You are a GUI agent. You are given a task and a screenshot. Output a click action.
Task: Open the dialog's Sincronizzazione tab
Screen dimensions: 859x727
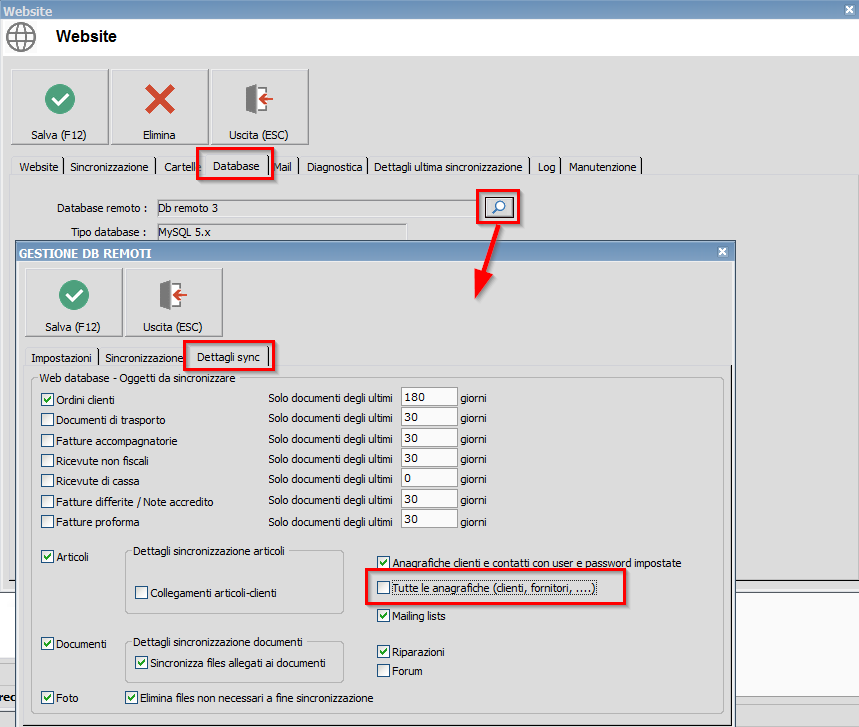144,358
